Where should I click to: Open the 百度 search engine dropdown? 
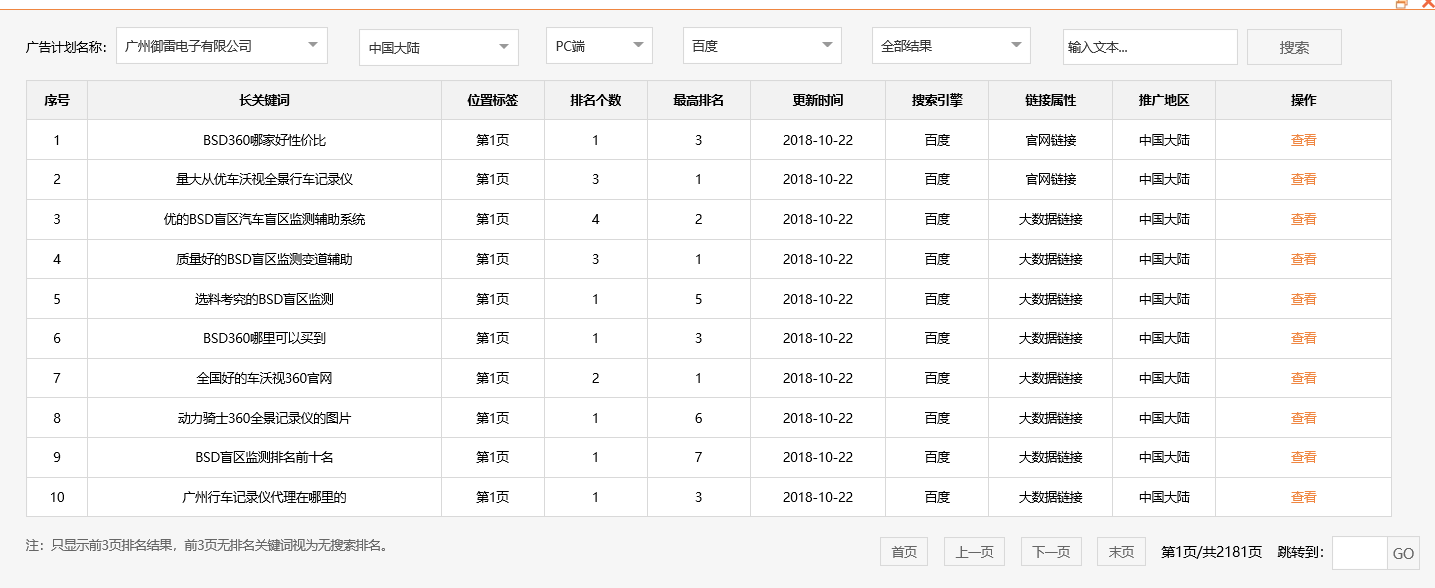761,45
